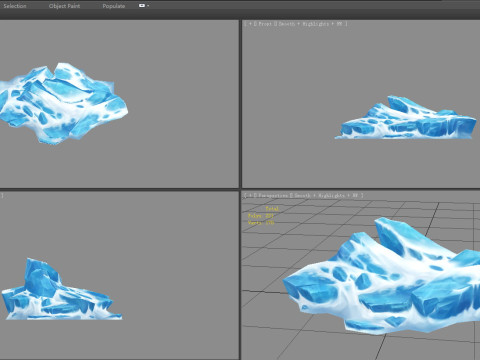This screenshot has height=360, width=480.
Task: Click the Perspective view label menu
Action: tap(273, 196)
